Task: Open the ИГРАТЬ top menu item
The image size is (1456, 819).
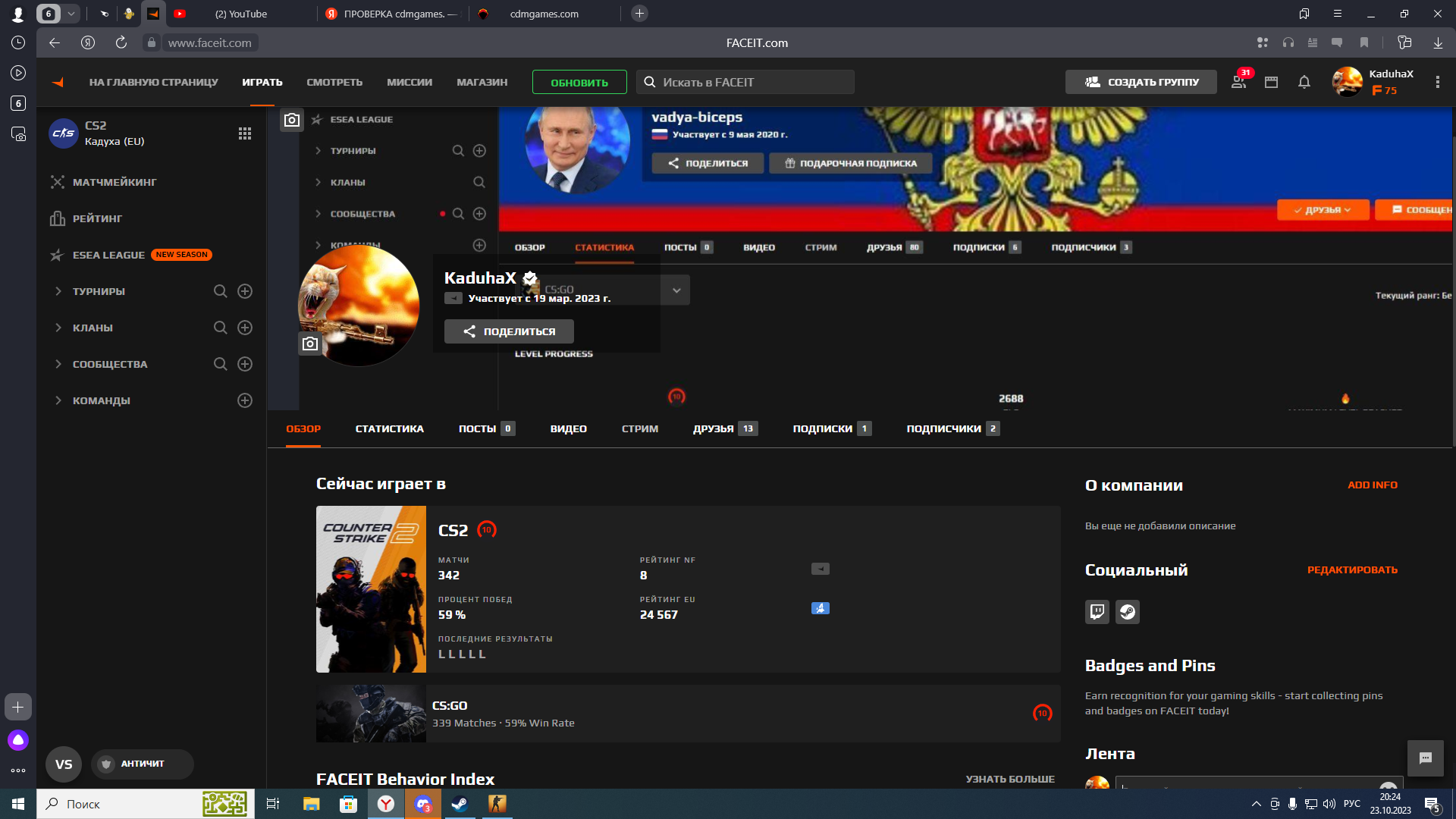Action: pos(262,82)
